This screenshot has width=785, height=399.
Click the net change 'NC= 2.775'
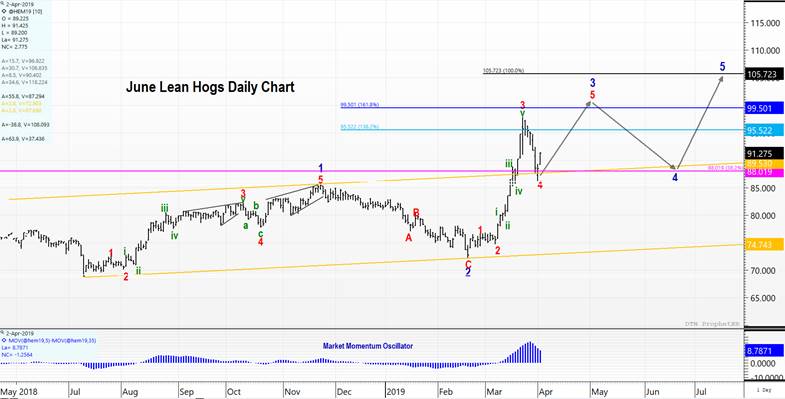[x=14, y=46]
